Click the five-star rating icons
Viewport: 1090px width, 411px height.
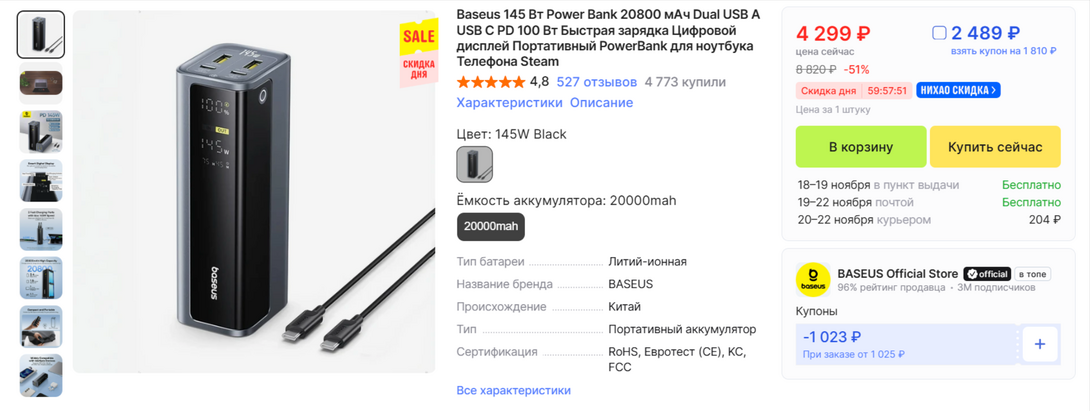coord(491,82)
